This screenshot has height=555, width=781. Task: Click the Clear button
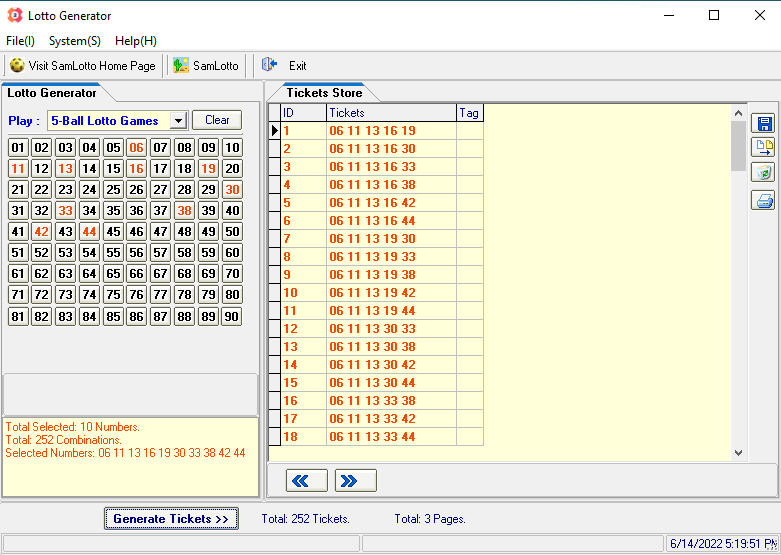click(217, 120)
